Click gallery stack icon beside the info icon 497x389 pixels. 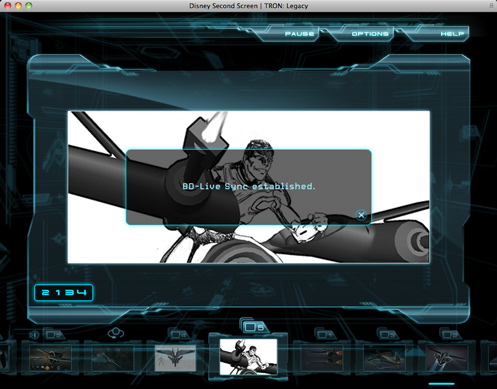[x=53, y=334]
